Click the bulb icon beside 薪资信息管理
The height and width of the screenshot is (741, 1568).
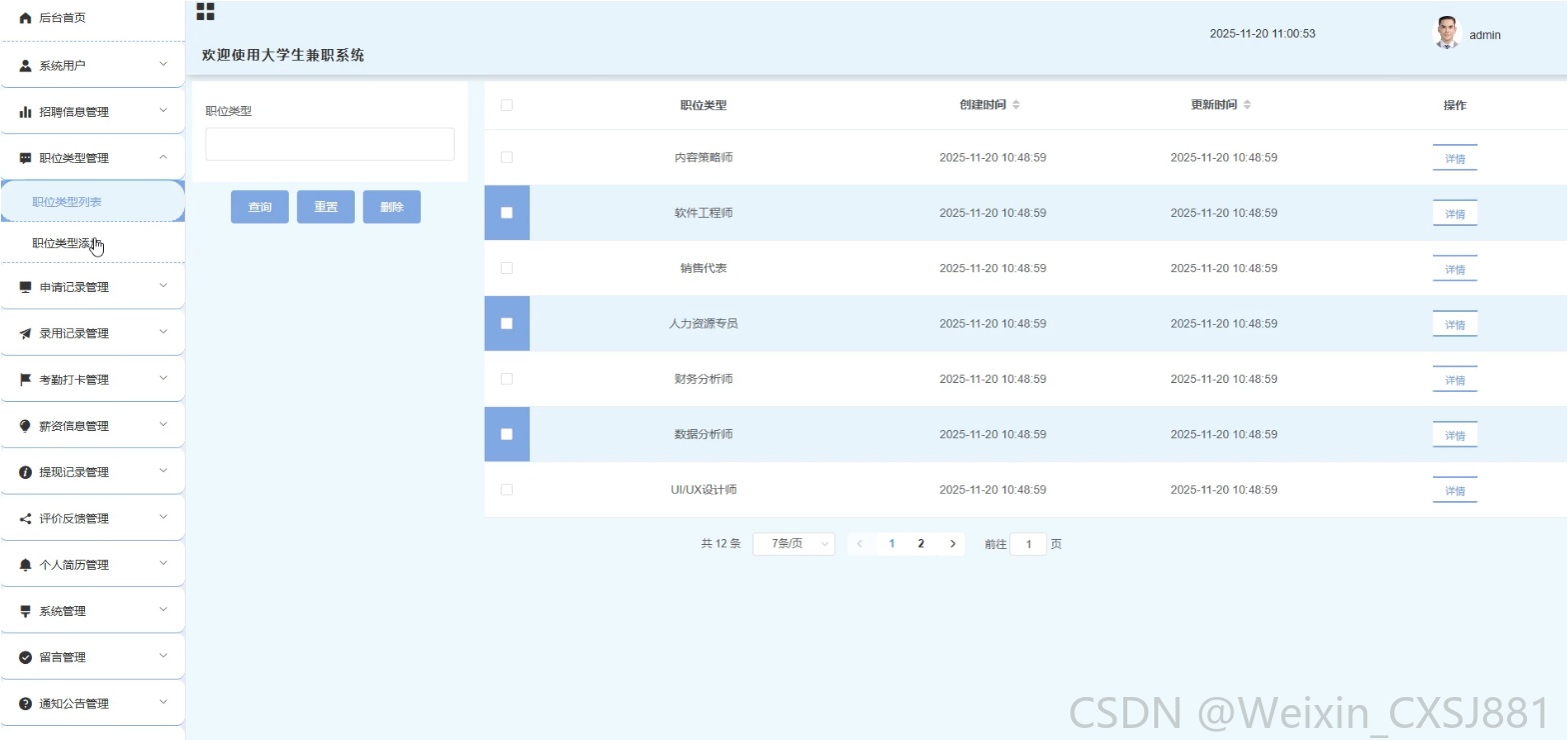click(26, 426)
